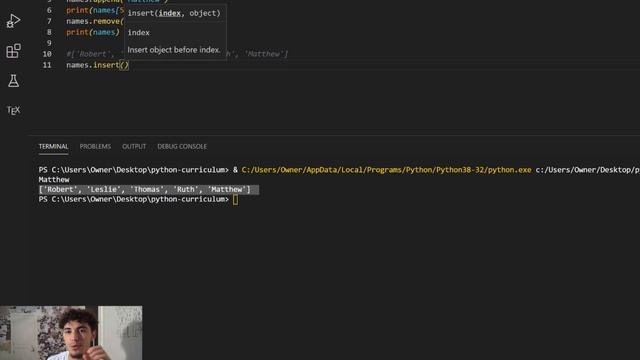Viewport: 640px width, 360px height.
Task: Click the presenter webcam thumbnail
Action: coord(71,333)
